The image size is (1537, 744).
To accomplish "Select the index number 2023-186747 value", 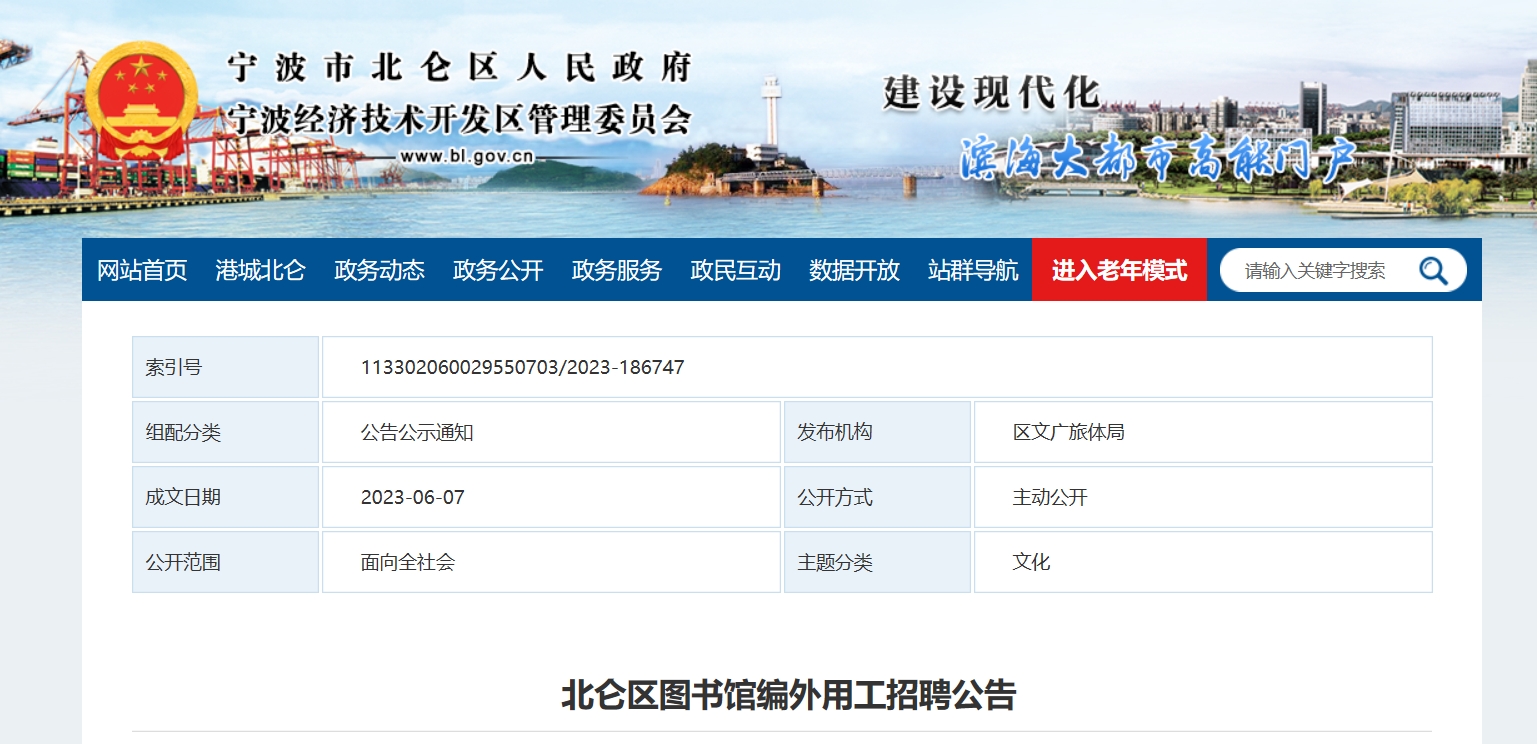I will pos(522,367).
